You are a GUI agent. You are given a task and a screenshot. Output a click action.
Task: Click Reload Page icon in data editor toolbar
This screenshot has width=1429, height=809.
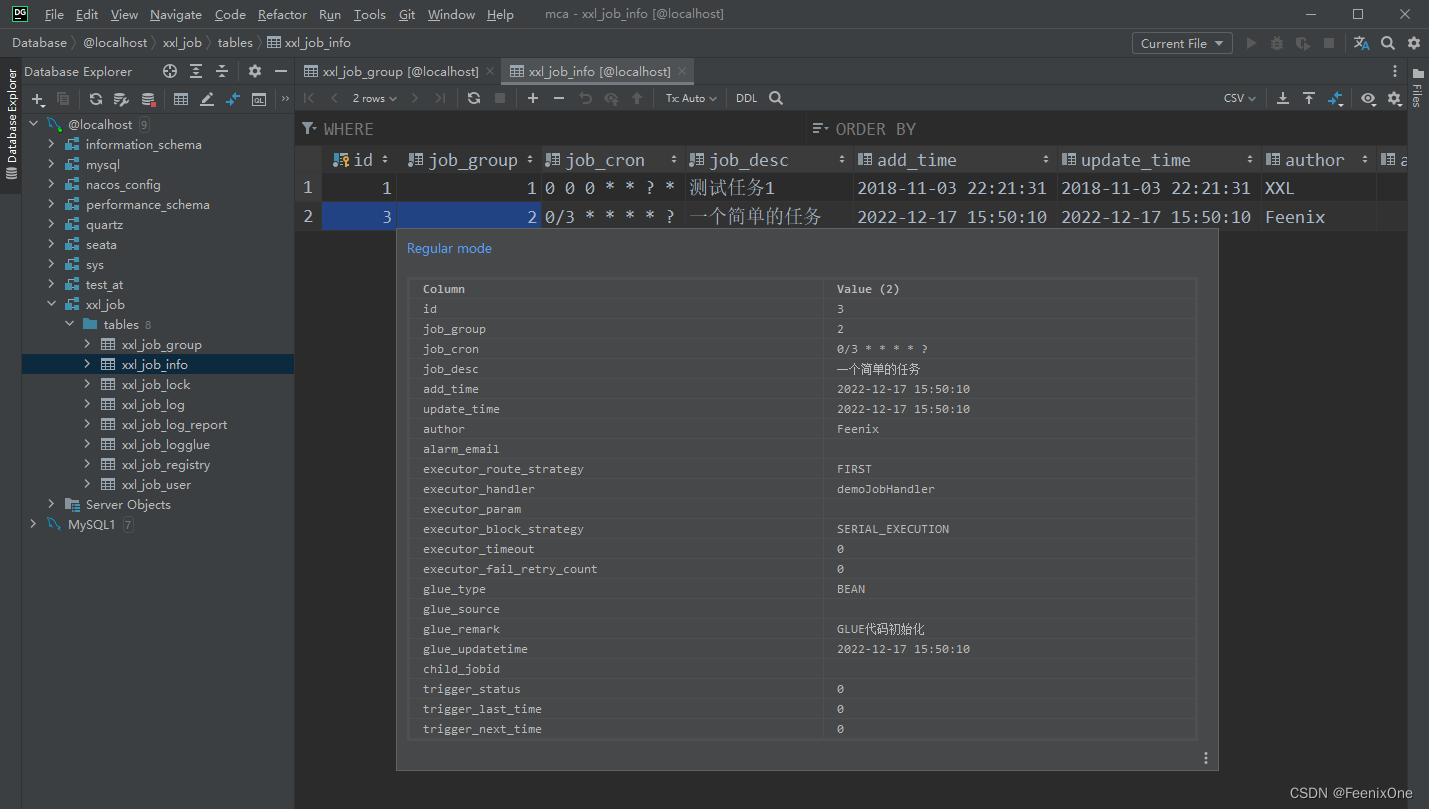[x=474, y=98]
